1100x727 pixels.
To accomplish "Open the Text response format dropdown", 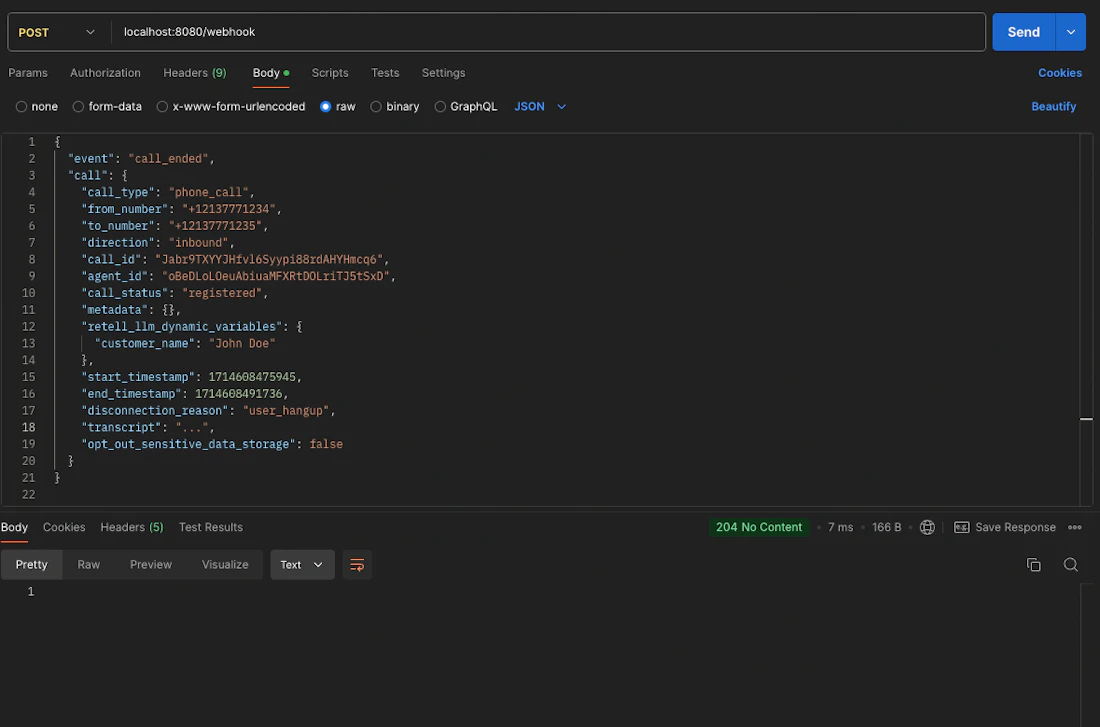I will point(301,564).
